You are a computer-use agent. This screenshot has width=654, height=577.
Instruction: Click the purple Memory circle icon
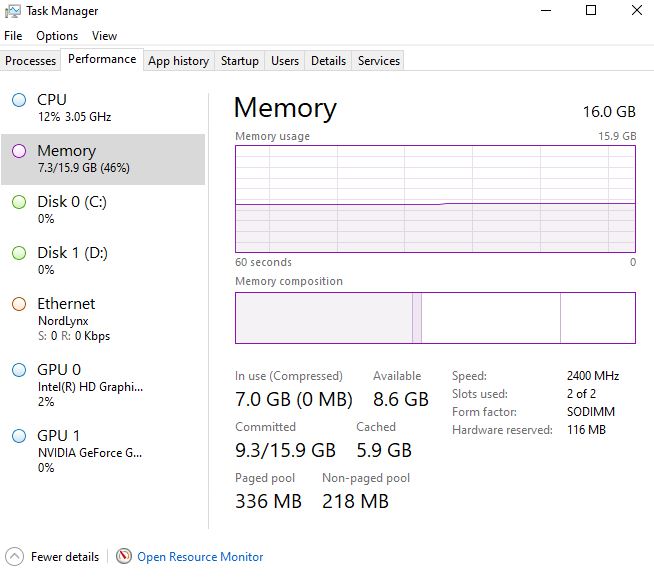[19, 151]
